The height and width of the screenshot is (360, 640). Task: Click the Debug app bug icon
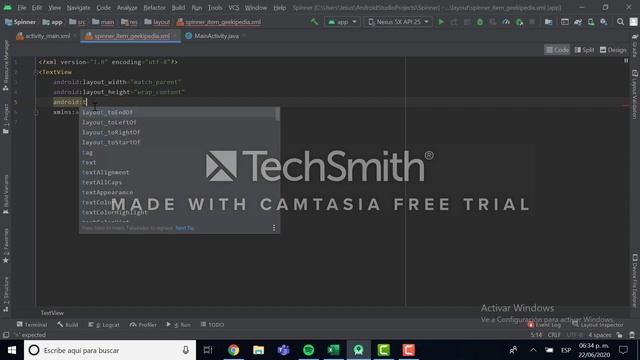coord(480,22)
